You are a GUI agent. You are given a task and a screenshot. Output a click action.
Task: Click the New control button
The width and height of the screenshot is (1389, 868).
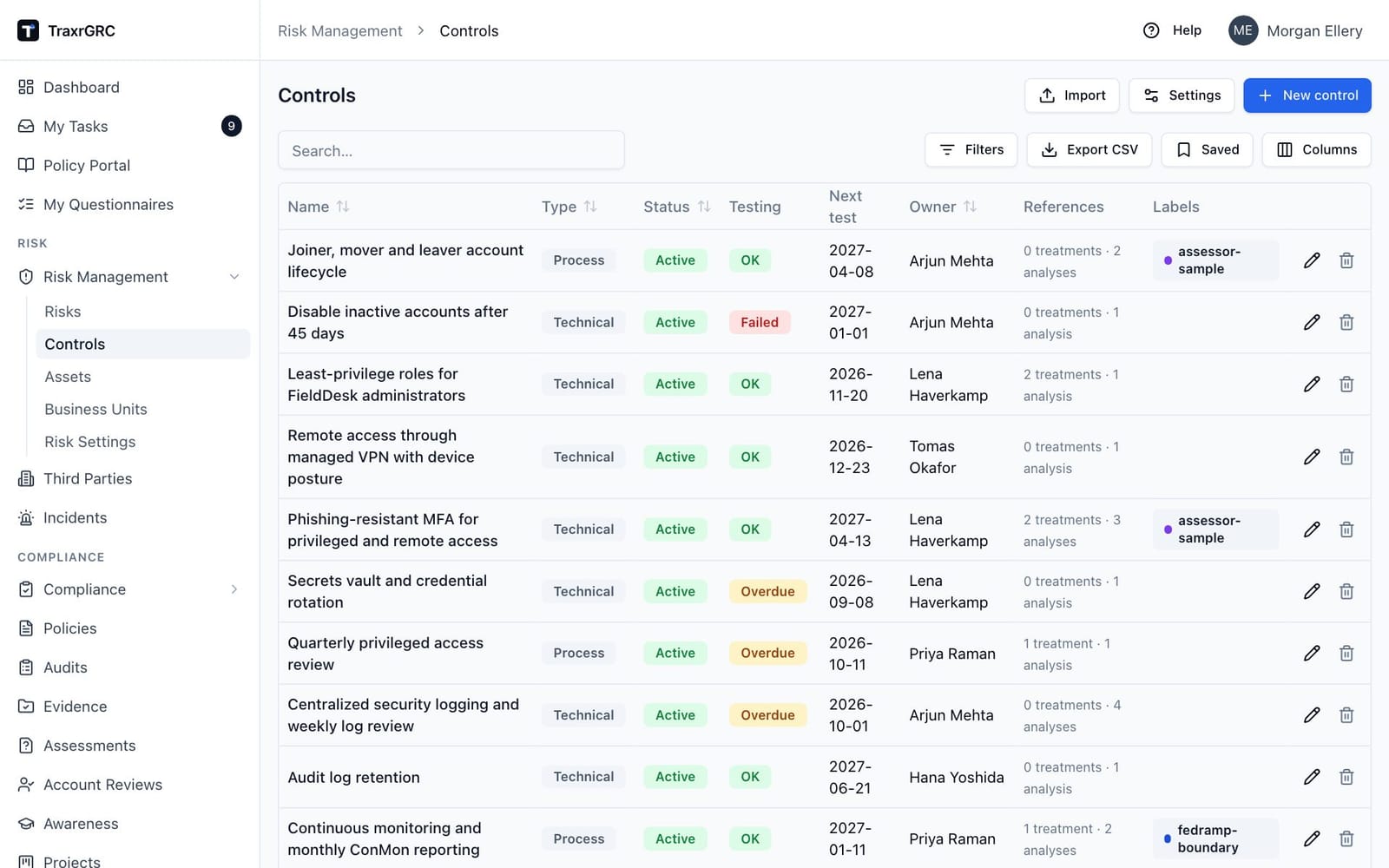[x=1307, y=95]
